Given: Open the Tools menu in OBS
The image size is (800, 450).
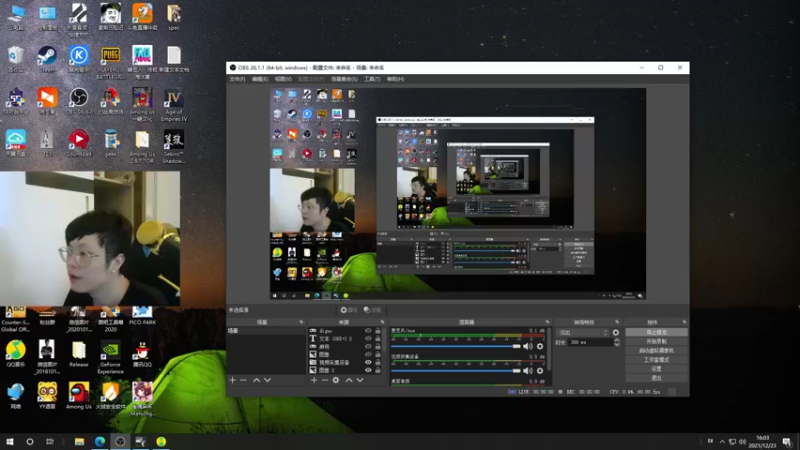Looking at the screenshot, I should click(x=372, y=79).
